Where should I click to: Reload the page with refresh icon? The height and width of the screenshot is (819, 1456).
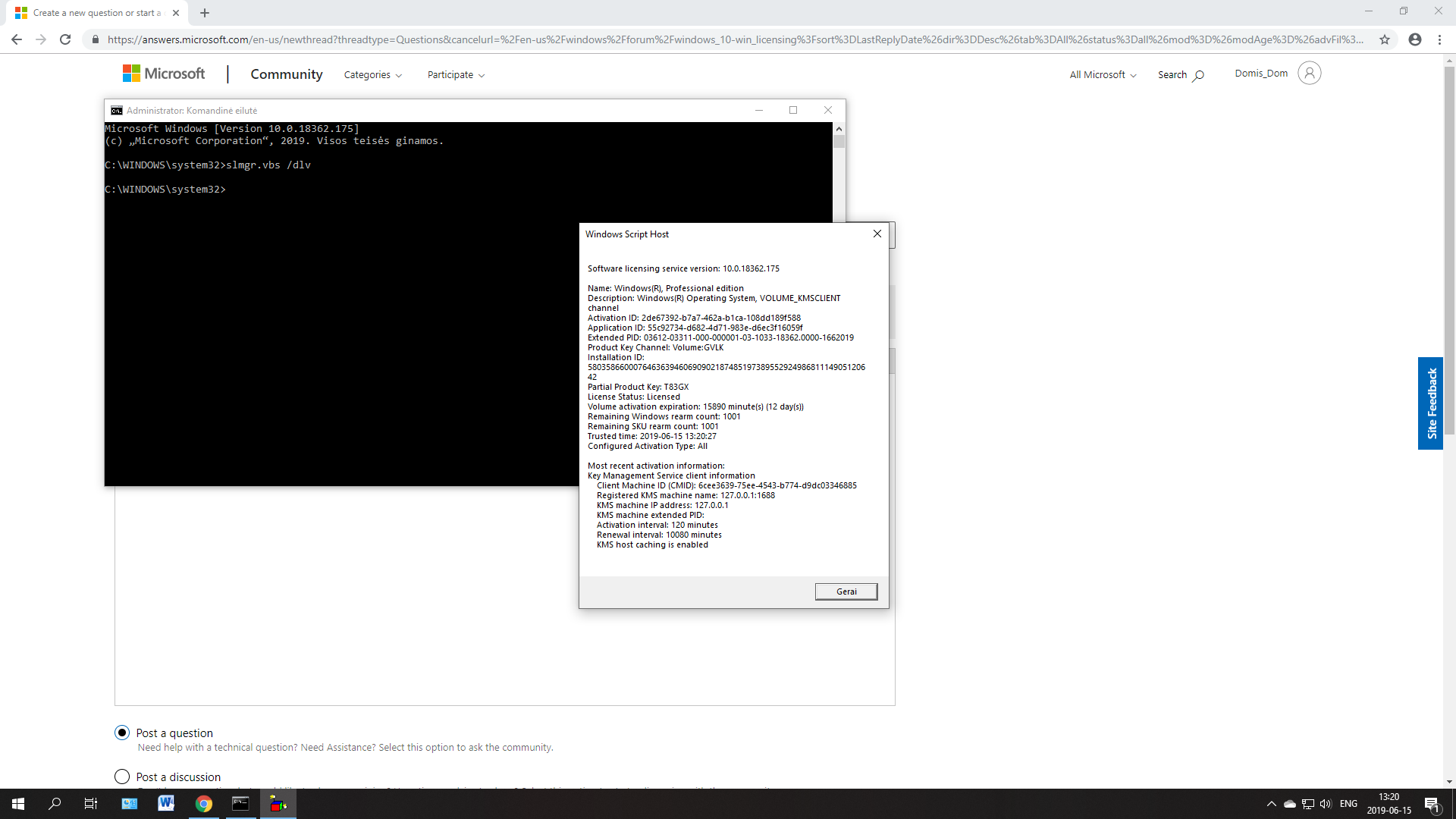65,39
